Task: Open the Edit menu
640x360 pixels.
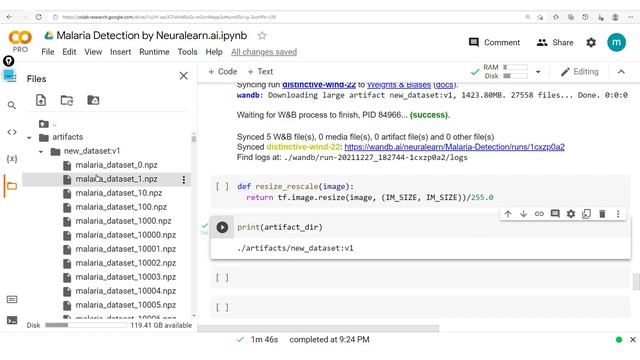Action: pos(69,52)
